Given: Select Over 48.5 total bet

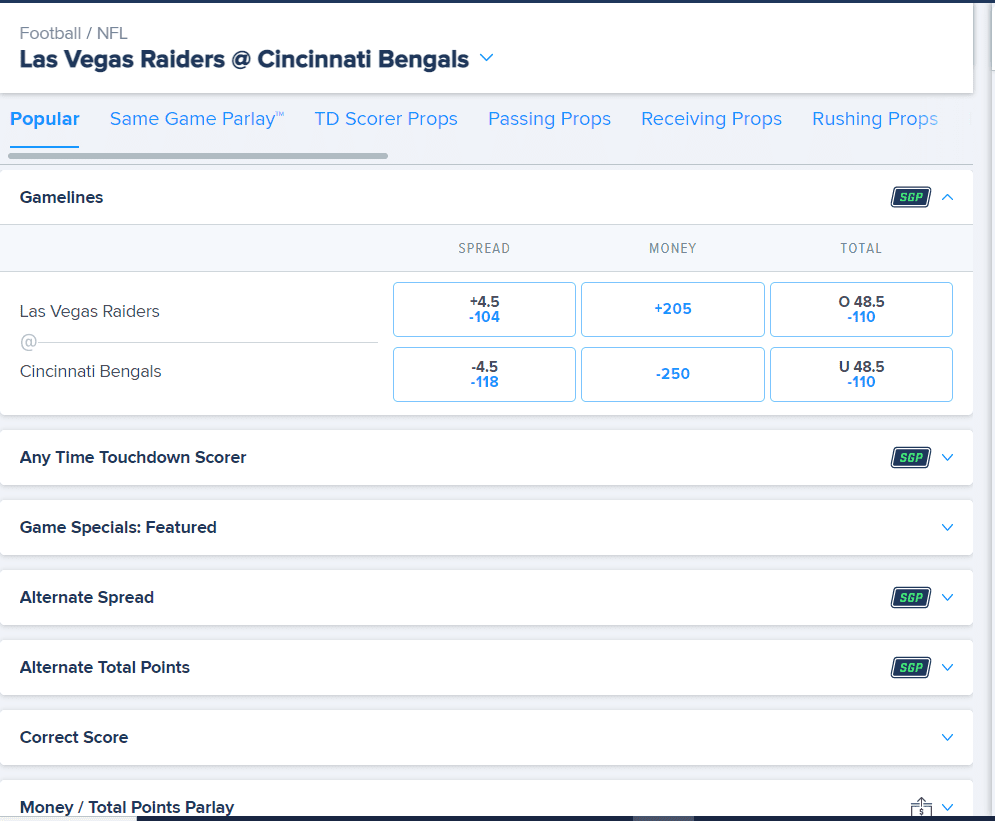Looking at the screenshot, I should [861, 310].
